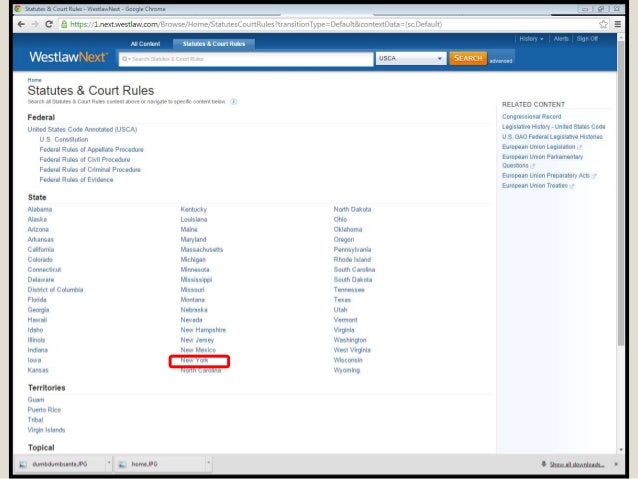The height and width of the screenshot is (479, 638).
Task: Open Legislative History - United States Code
Action: pyautogui.click(x=554, y=127)
